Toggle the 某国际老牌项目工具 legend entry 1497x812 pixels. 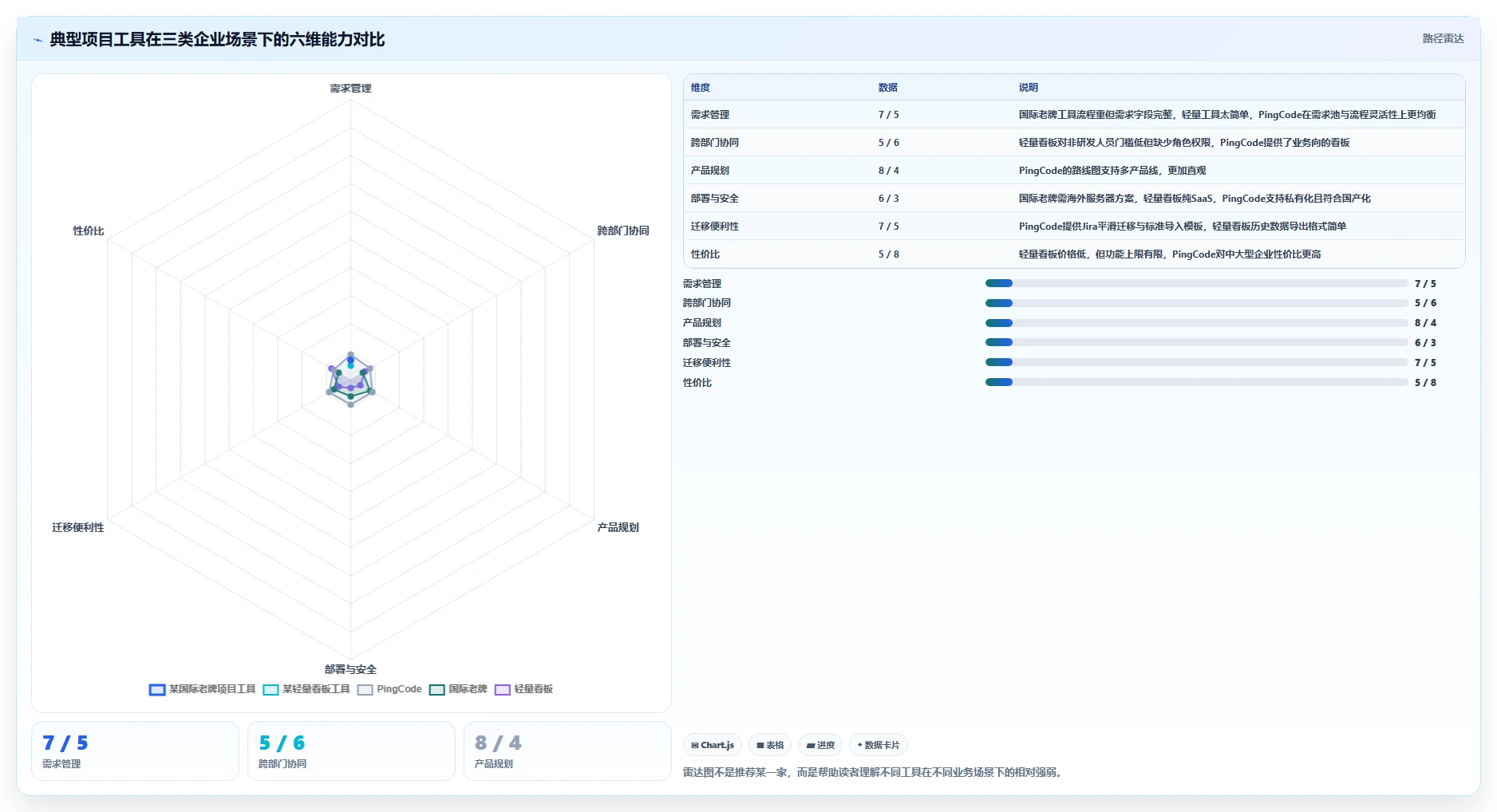203,689
